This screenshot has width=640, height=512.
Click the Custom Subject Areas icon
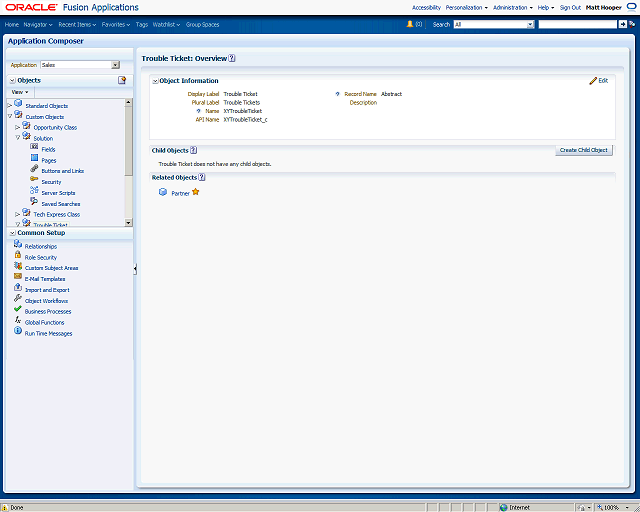point(18,266)
